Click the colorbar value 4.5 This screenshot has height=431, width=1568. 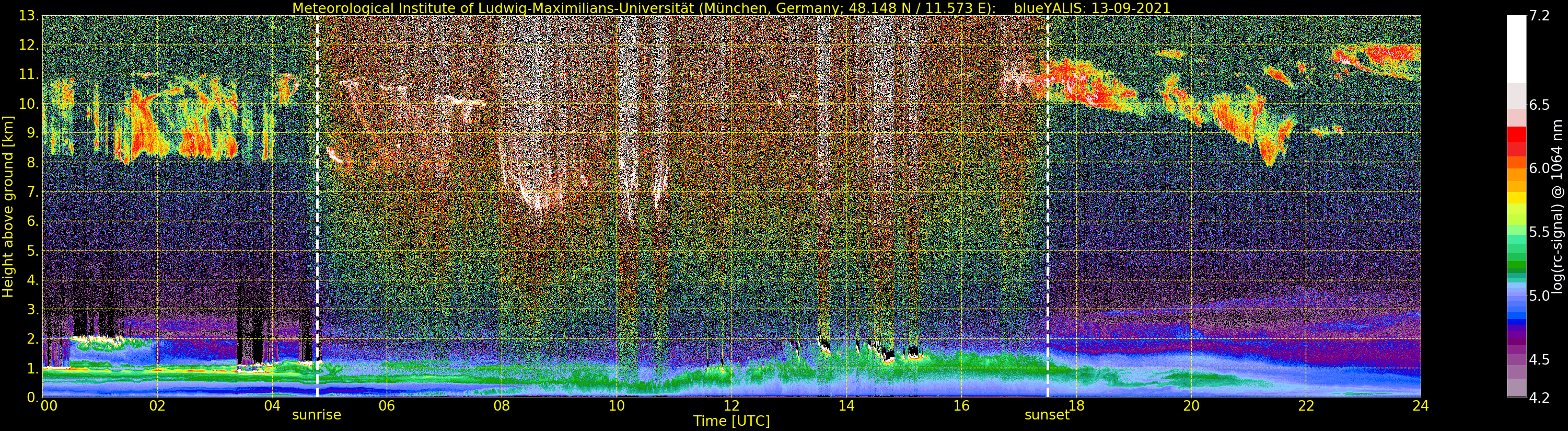tap(1539, 360)
